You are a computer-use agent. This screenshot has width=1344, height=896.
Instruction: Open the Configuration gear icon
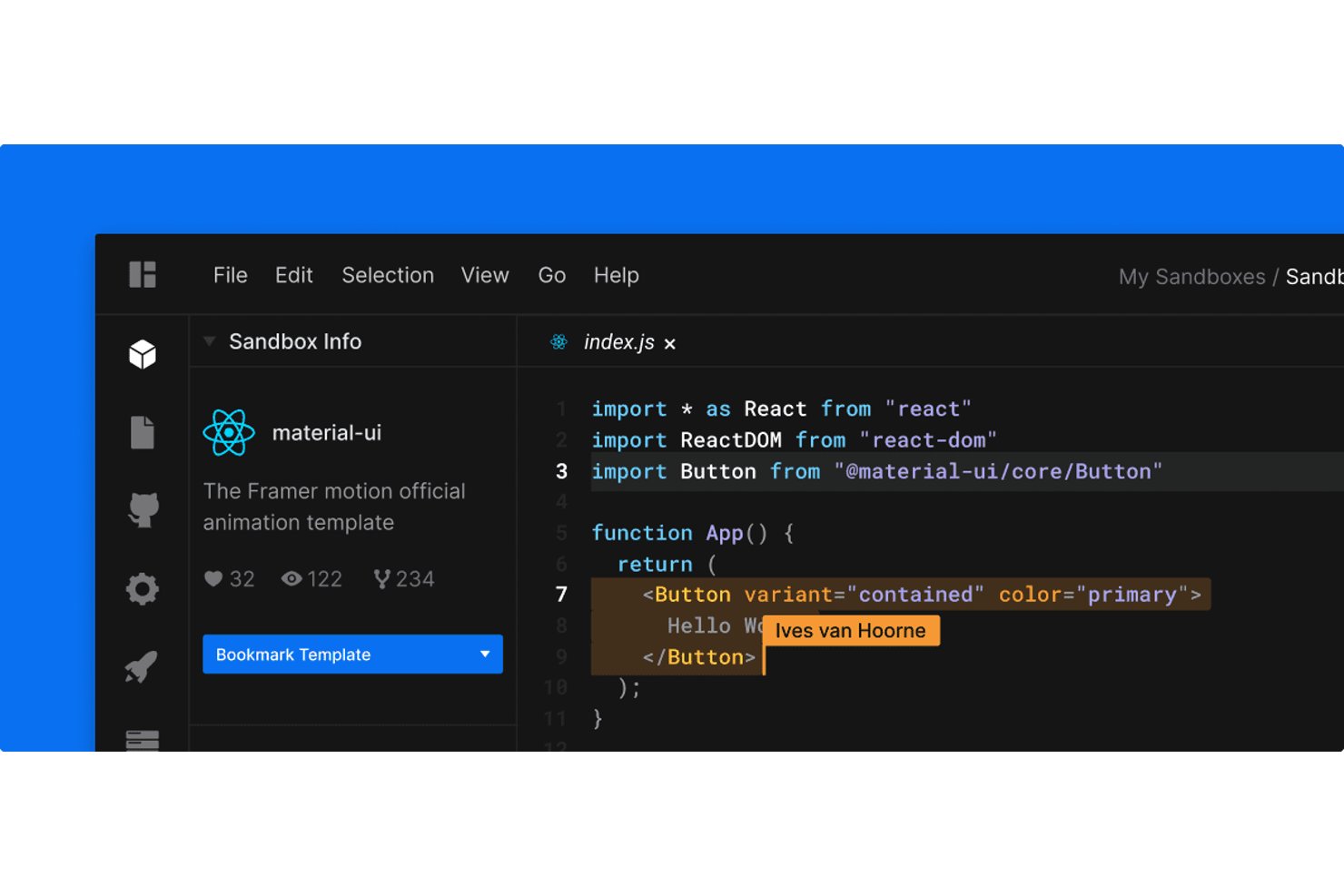[143, 589]
